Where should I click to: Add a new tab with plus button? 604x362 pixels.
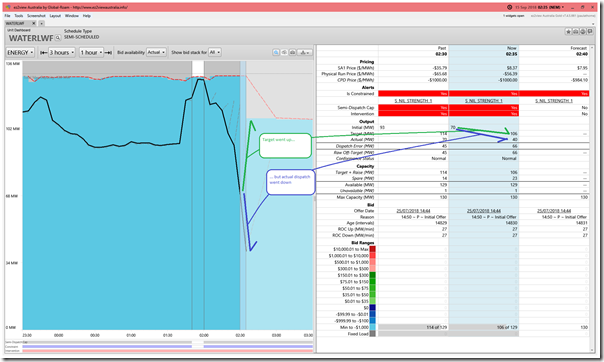click(41, 23)
